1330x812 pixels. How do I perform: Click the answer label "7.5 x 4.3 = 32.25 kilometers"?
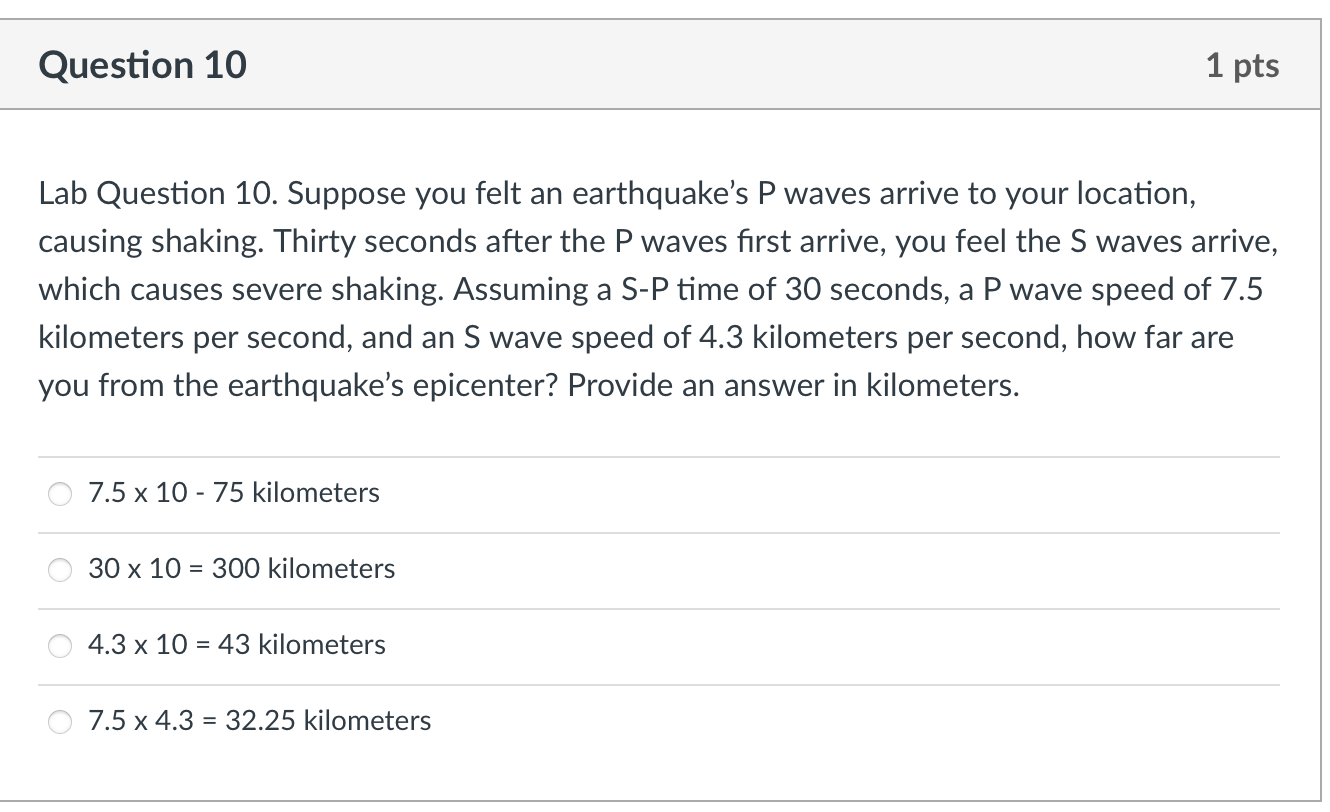pyautogui.click(x=260, y=721)
